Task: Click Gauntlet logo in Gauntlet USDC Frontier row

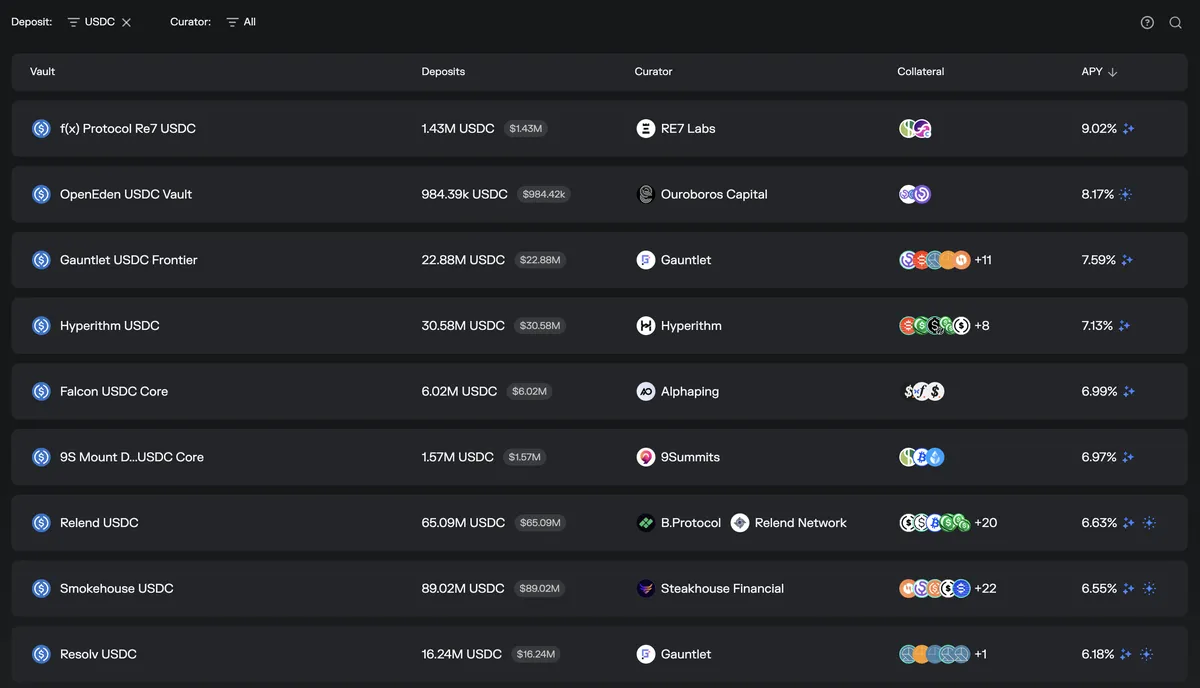Action: (646, 260)
